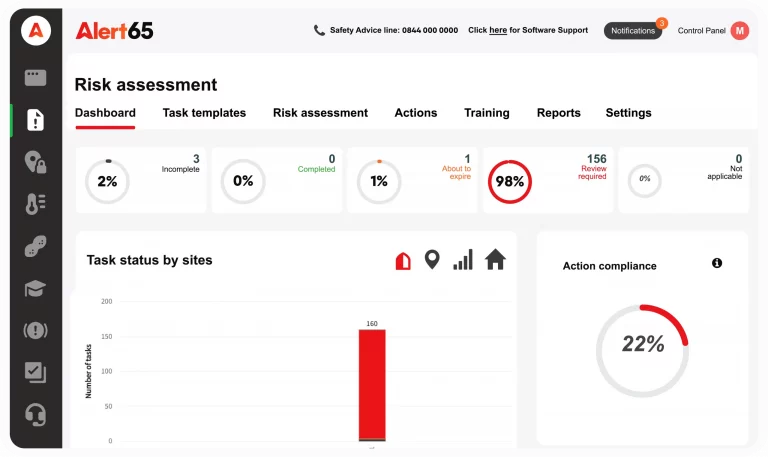Switch to the Task templates tab
768x457 pixels.
click(204, 113)
